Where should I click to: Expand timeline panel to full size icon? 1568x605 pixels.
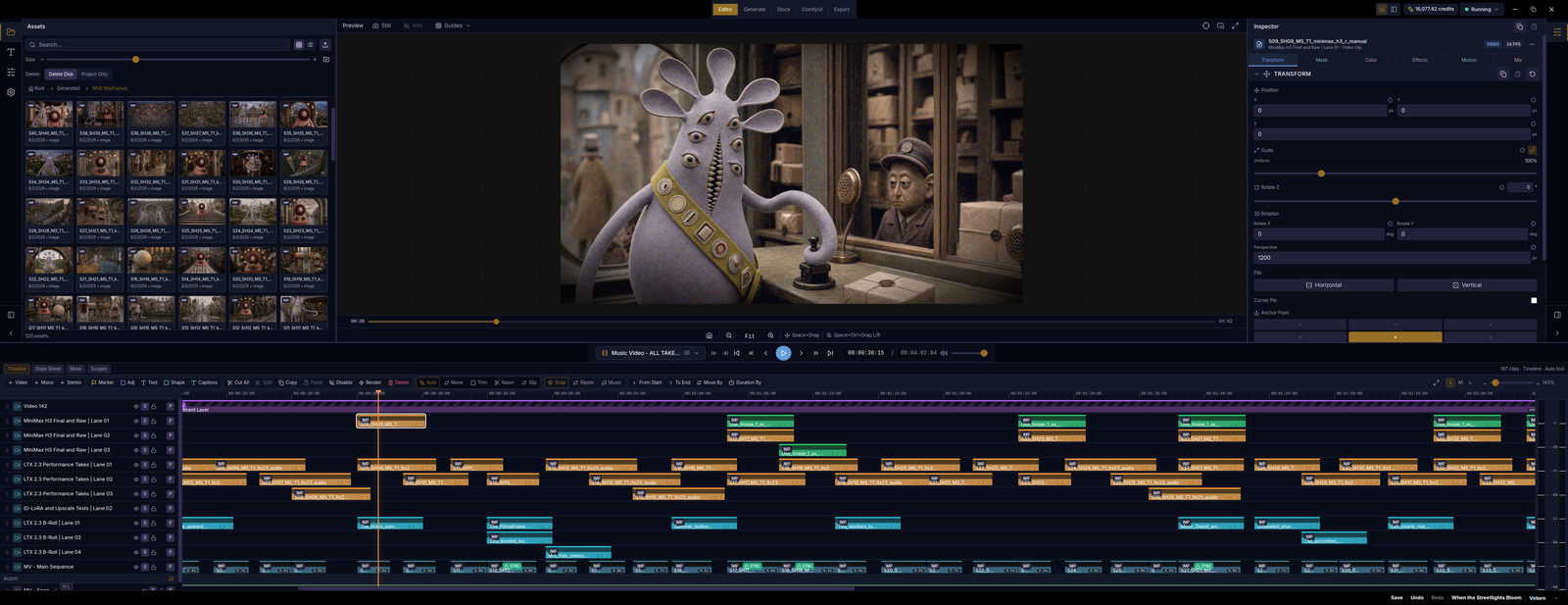(x=1437, y=382)
